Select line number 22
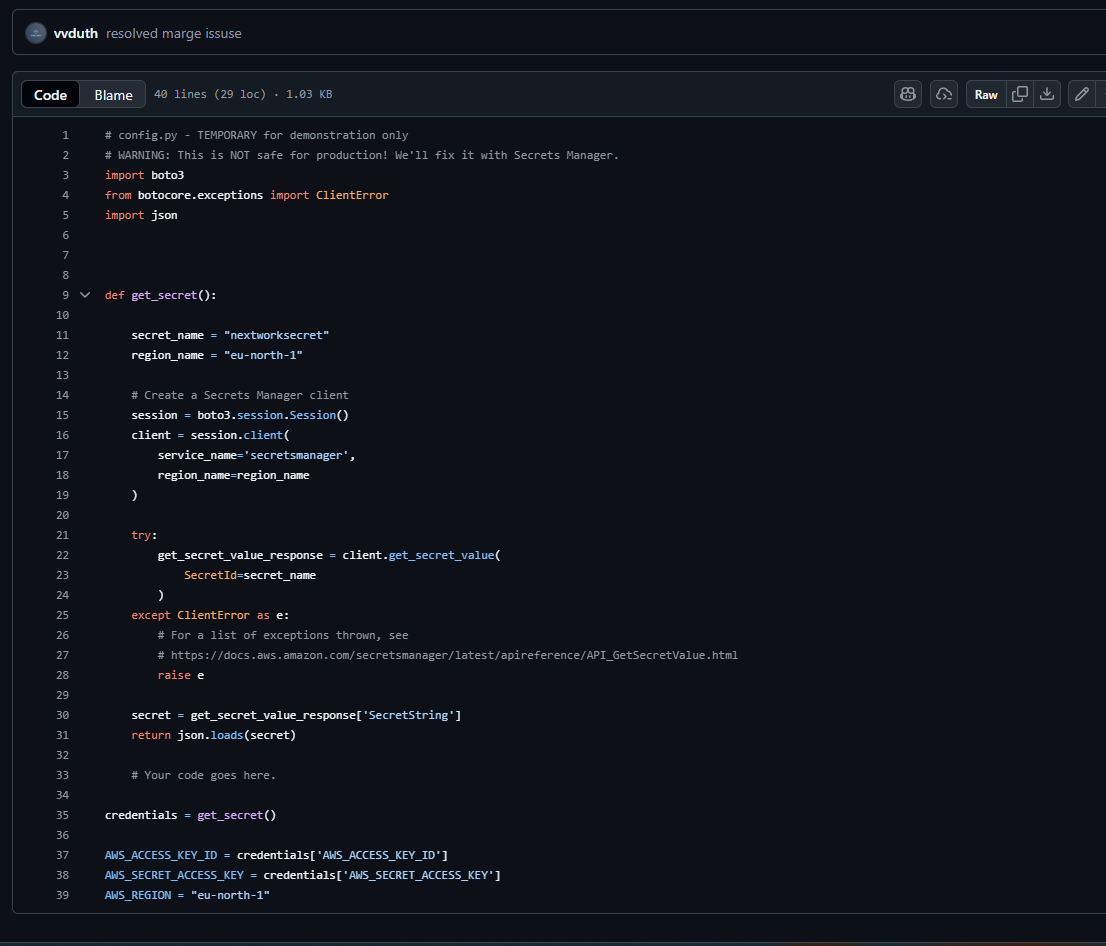This screenshot has height=946, width=1106. click(x=62, y=554)
